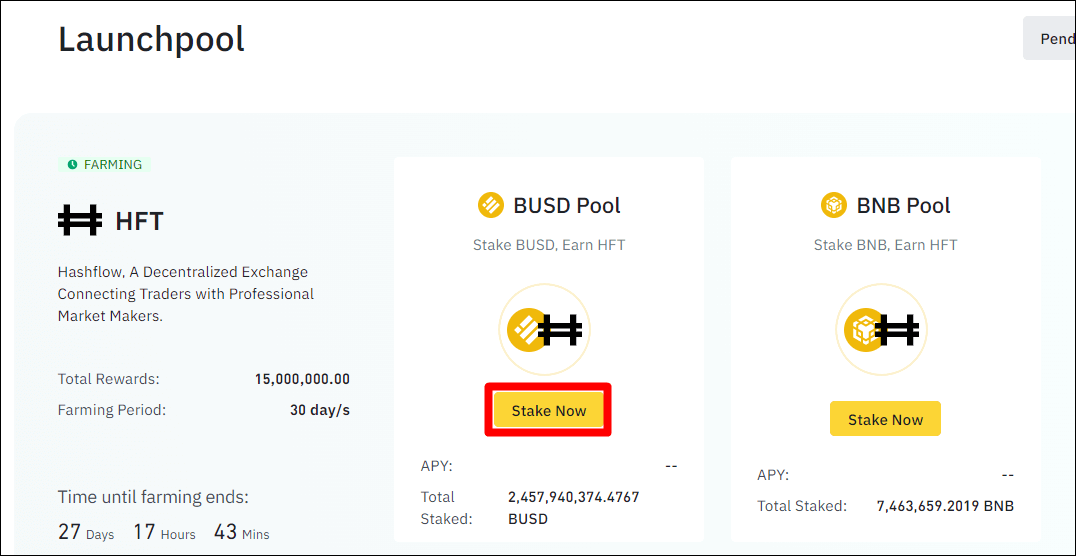Click the Farming Period label
The height and width of the screenshot is (556, 1076).
(x=112, y=410)
